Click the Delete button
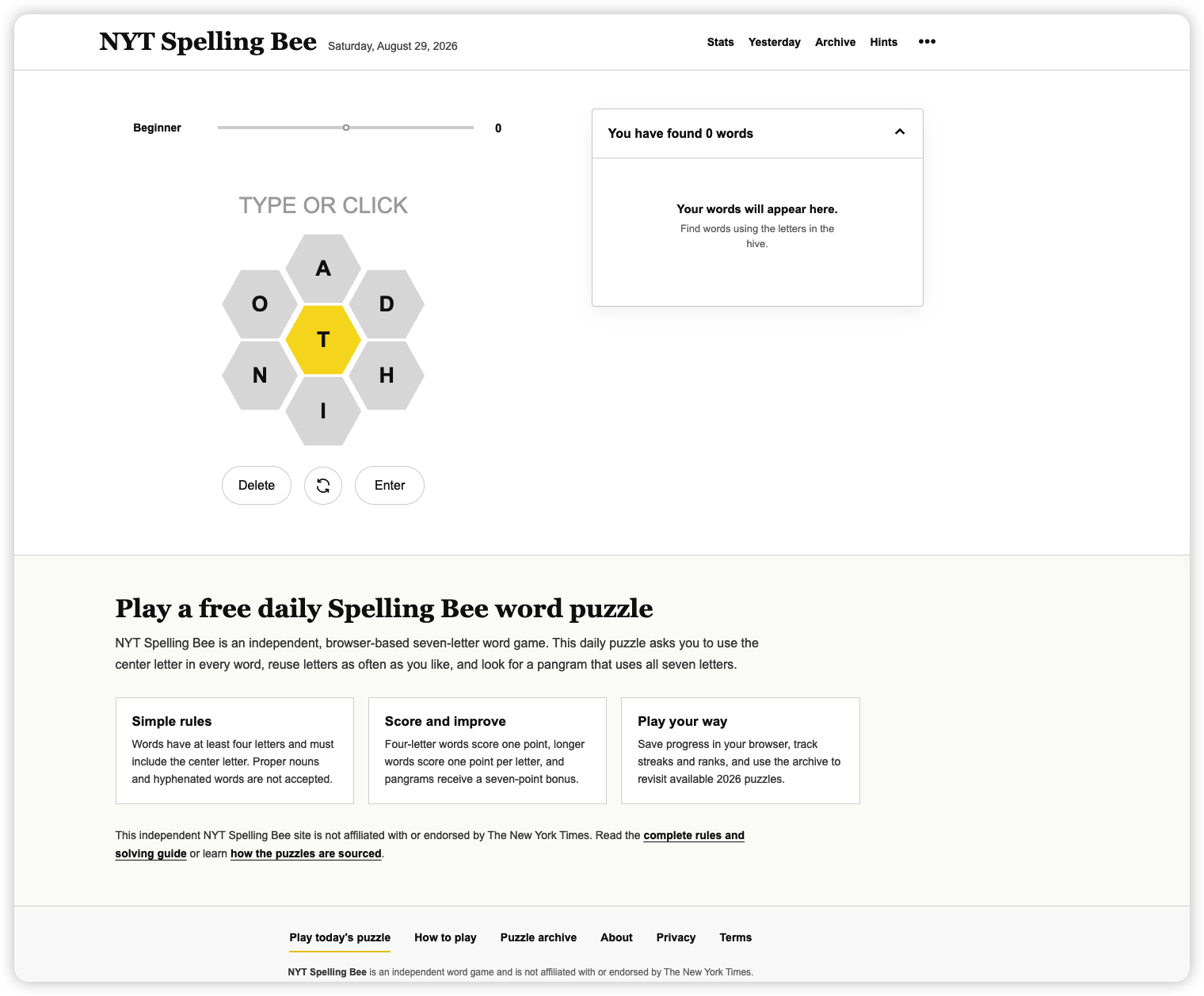 (x=257, y=486)
